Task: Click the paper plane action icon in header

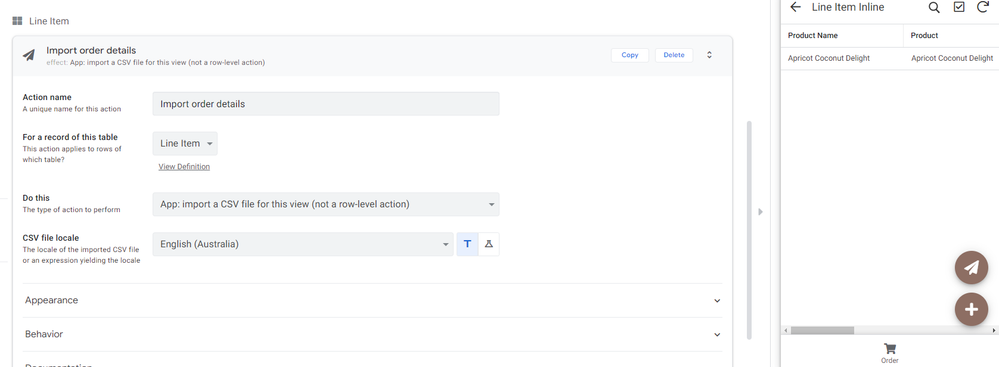Action: (x=29, y=55)
